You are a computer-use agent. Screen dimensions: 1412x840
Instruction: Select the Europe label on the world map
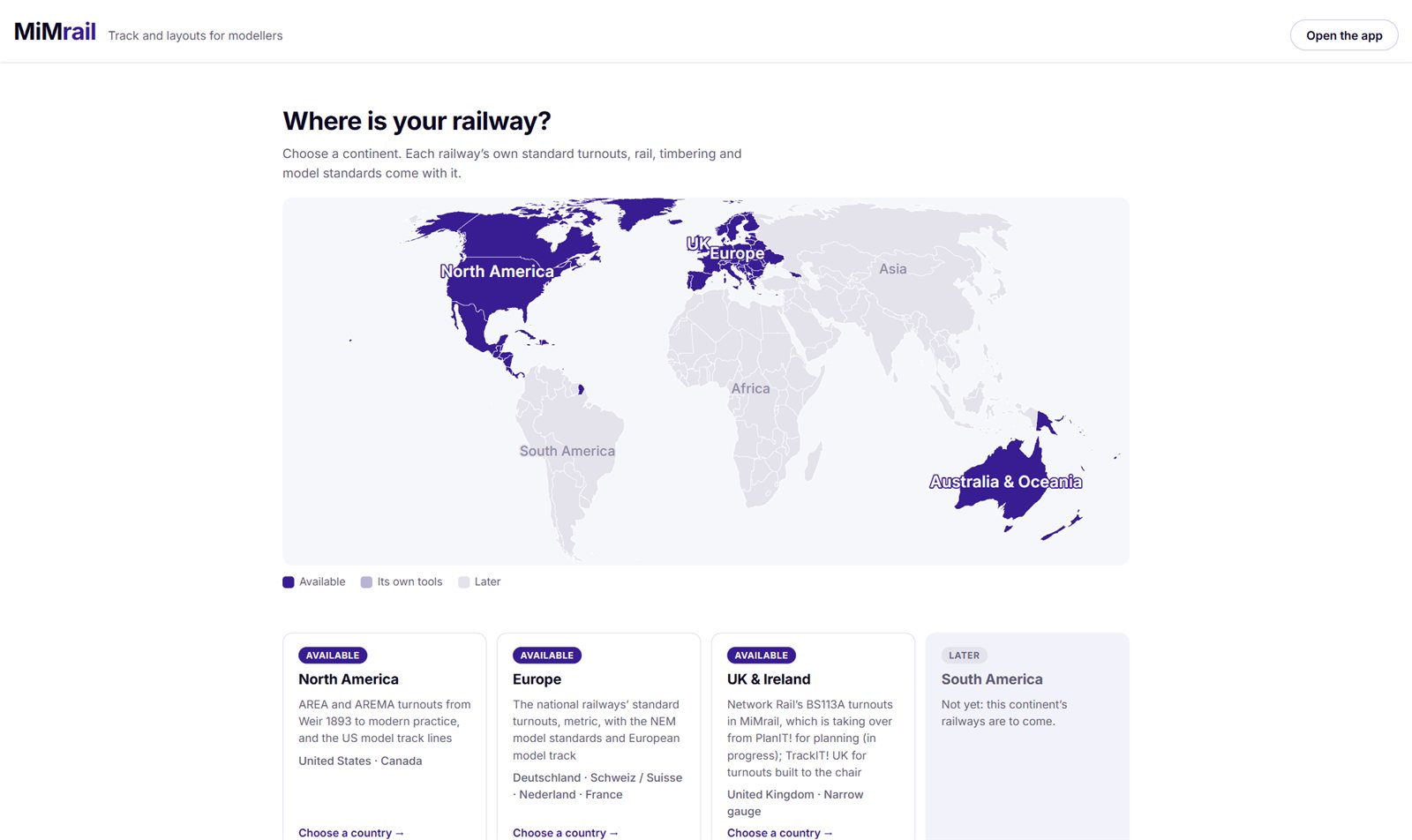tap(737, 253)
